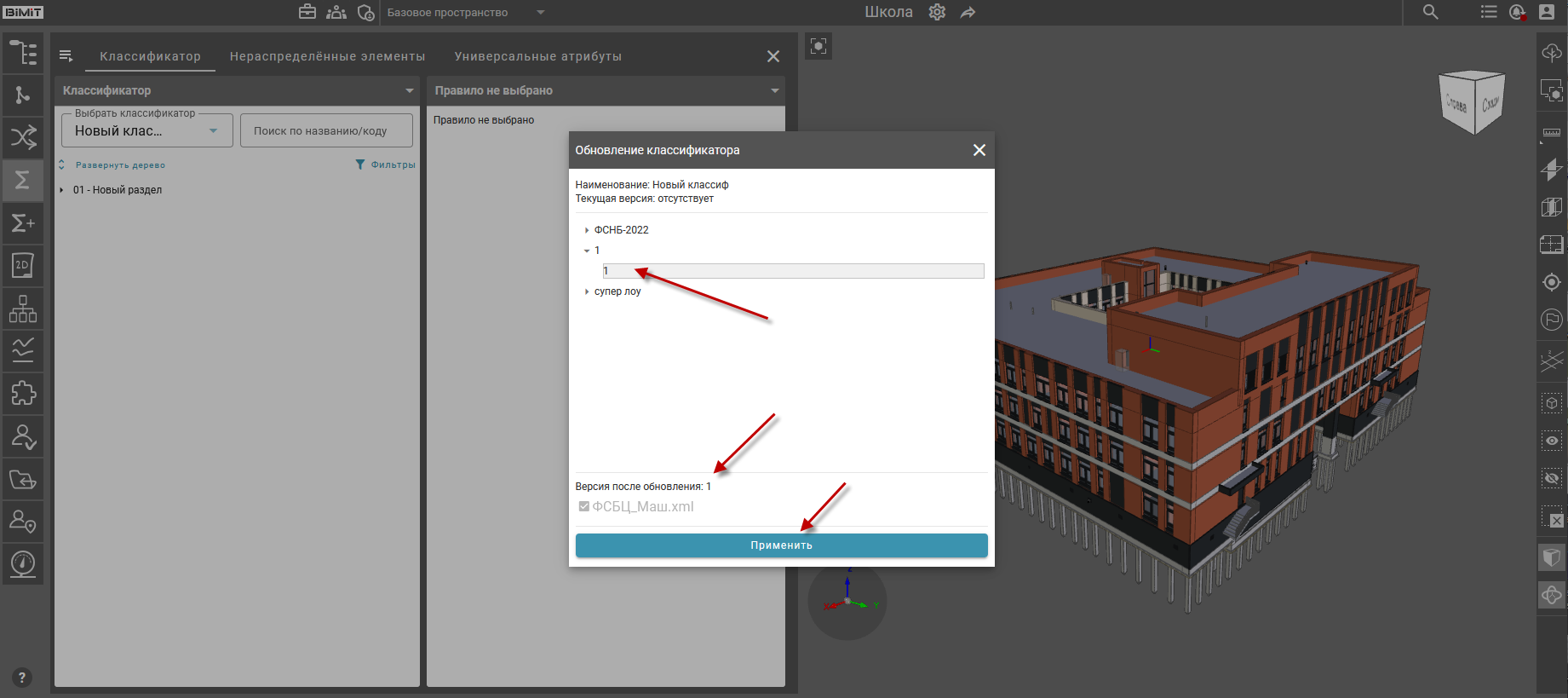Open the hierarchy diagram tool in sidebar

click(23, 309)
